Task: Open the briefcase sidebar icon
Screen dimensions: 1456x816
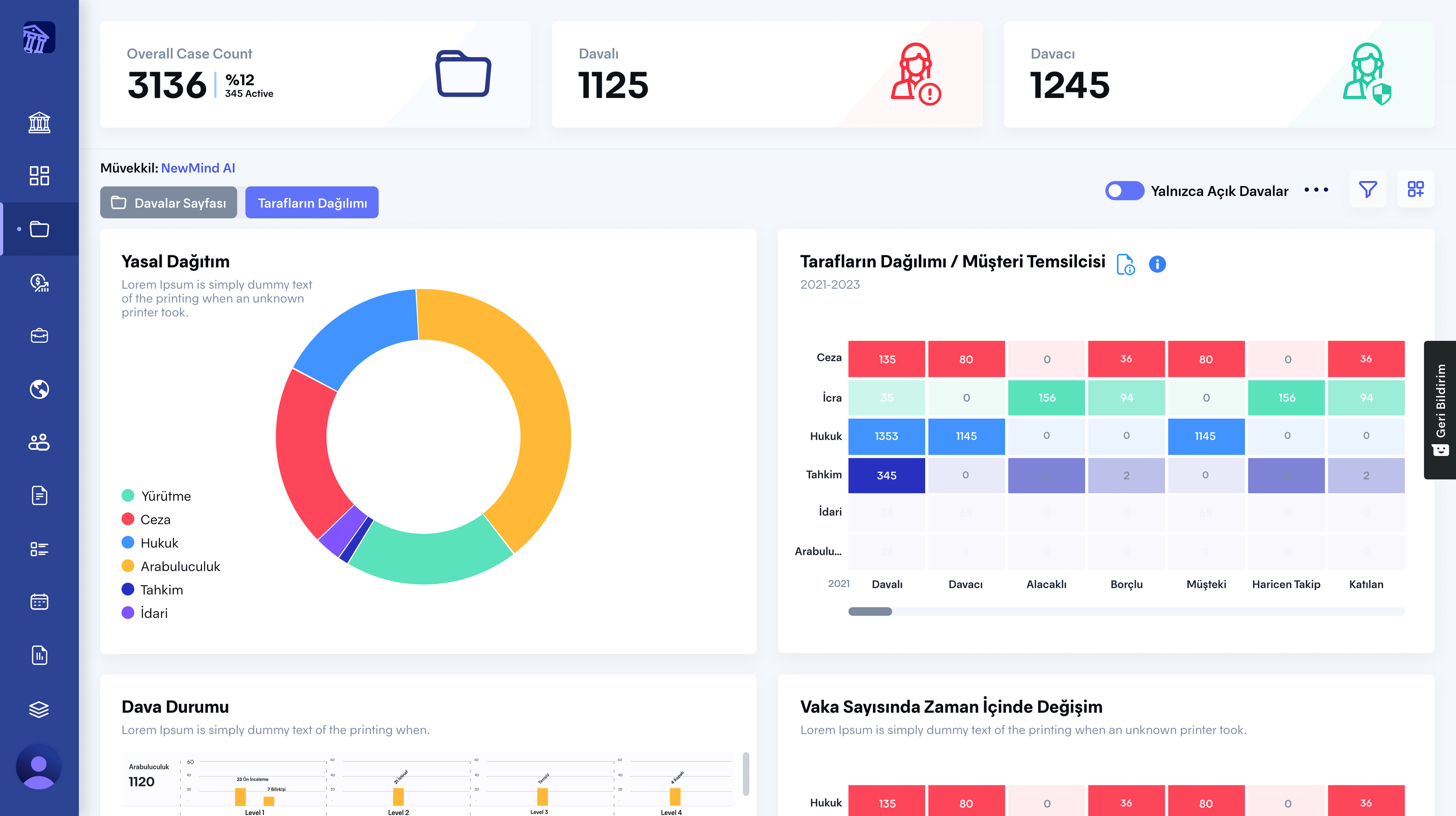Action: [39, 336]
